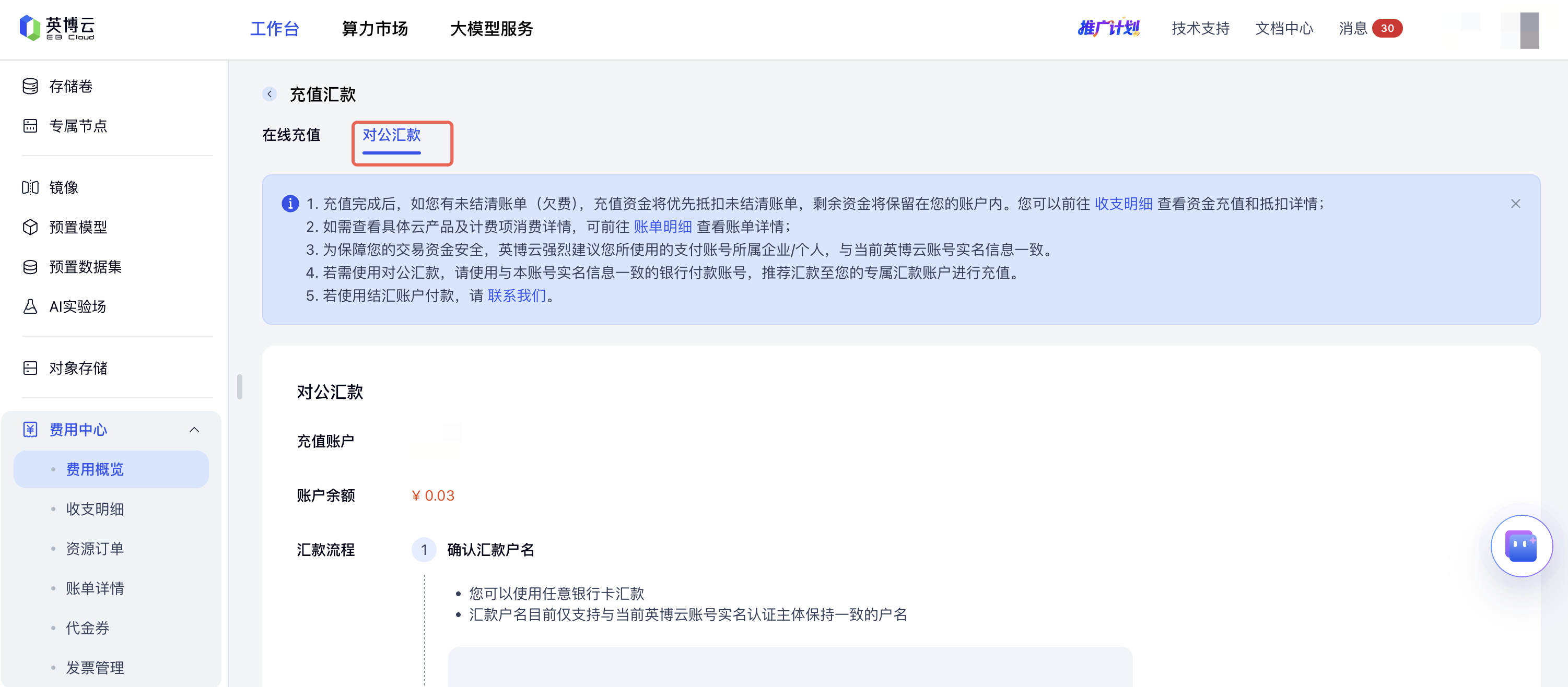Click the 英博云 EB Cloud logo
This screenshot has height=687, width=1568.
57,29
